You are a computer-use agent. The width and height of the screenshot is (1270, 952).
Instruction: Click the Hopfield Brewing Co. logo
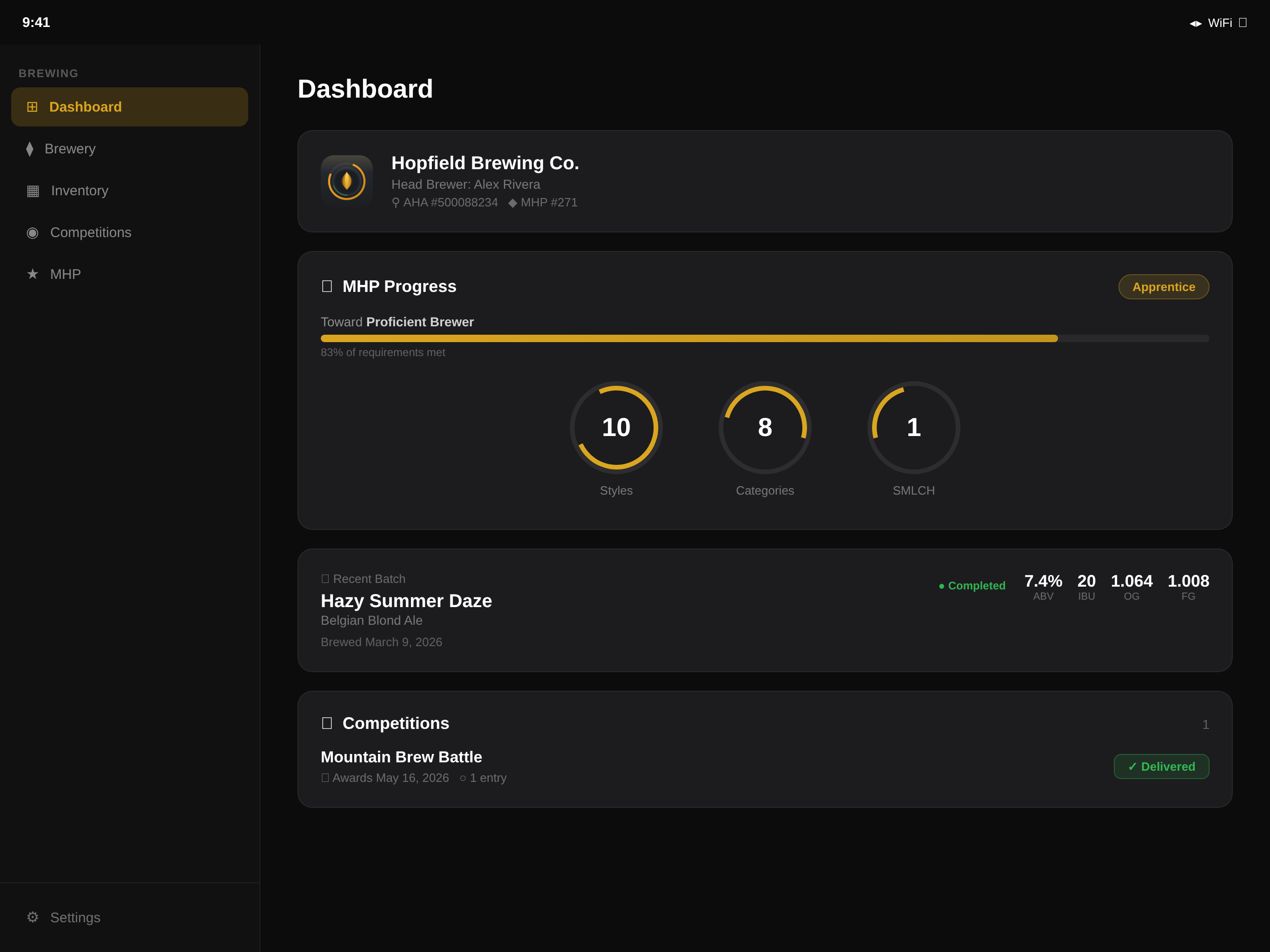pyautogui.click(x=346, y=180)
